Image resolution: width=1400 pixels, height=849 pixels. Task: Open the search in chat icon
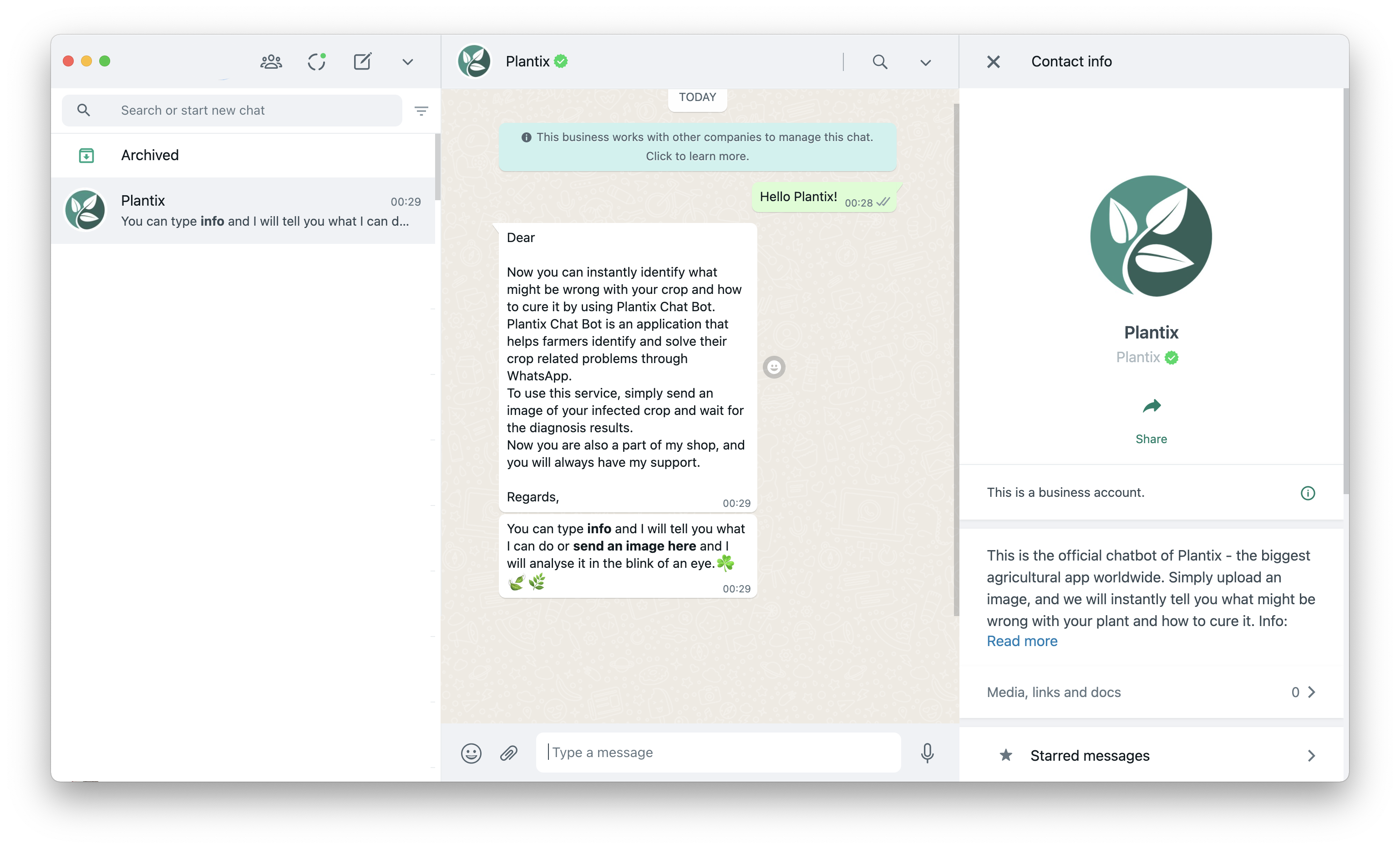pyautogui.click(x=878, y=62)
